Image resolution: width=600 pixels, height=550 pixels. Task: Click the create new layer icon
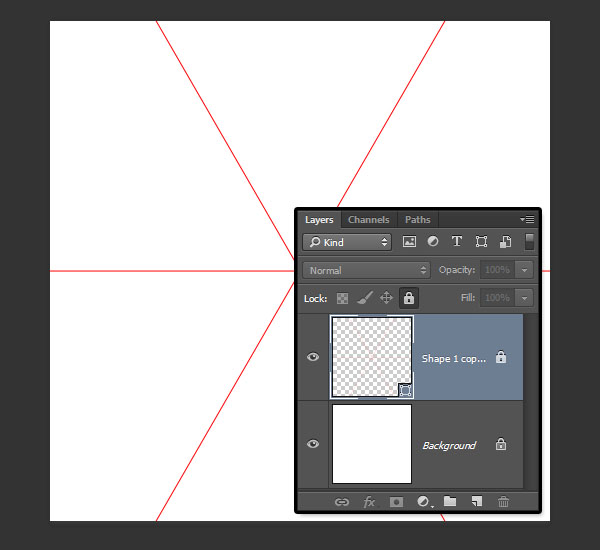tap(477, 502)
